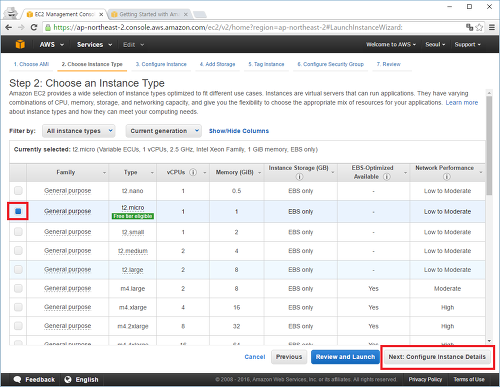This screenshot has height=387, width=500.
Task: Click the Previous button
Action: pos(289,357)
